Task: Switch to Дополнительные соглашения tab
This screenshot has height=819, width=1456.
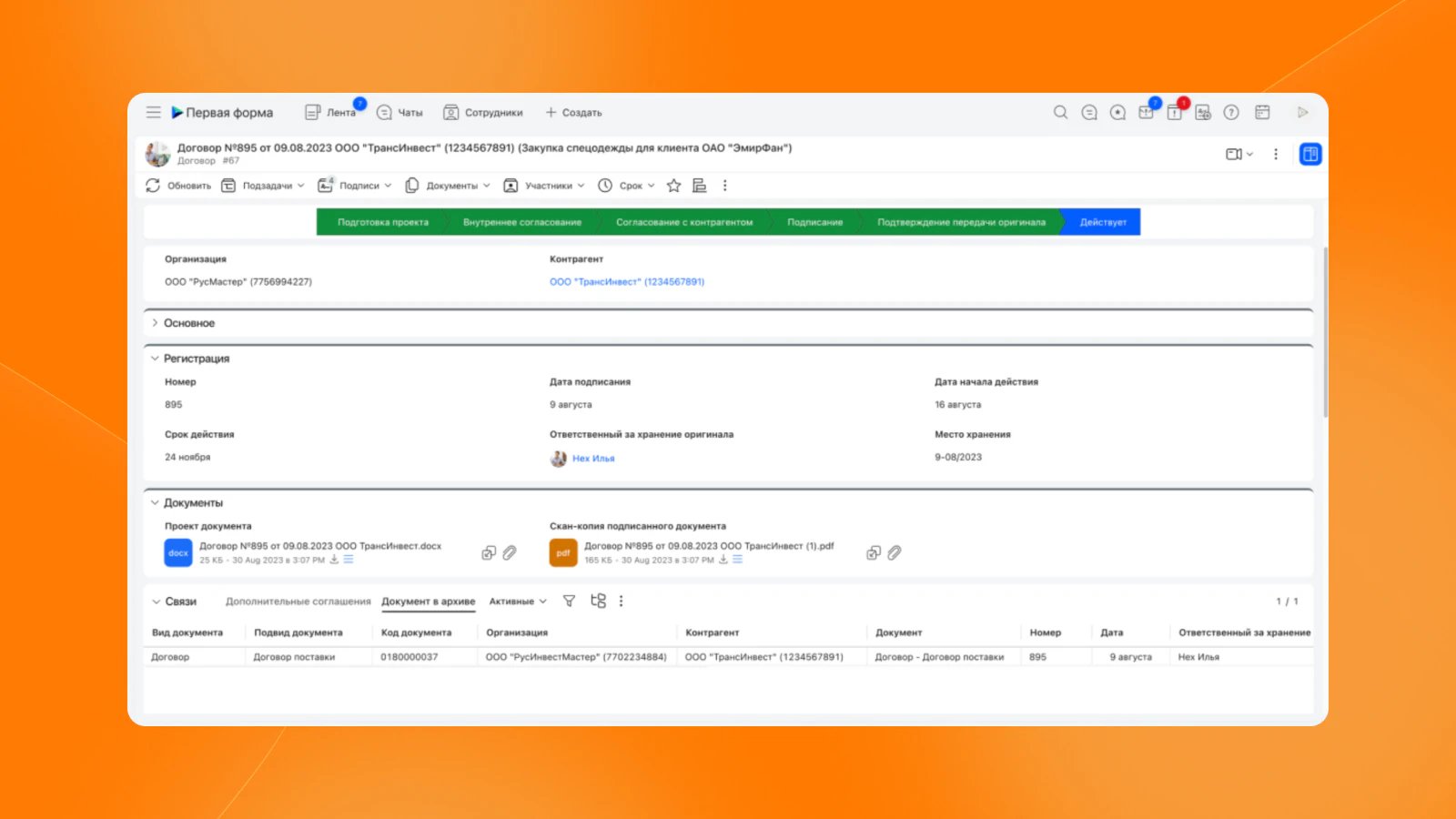Action: click(298, 602)
